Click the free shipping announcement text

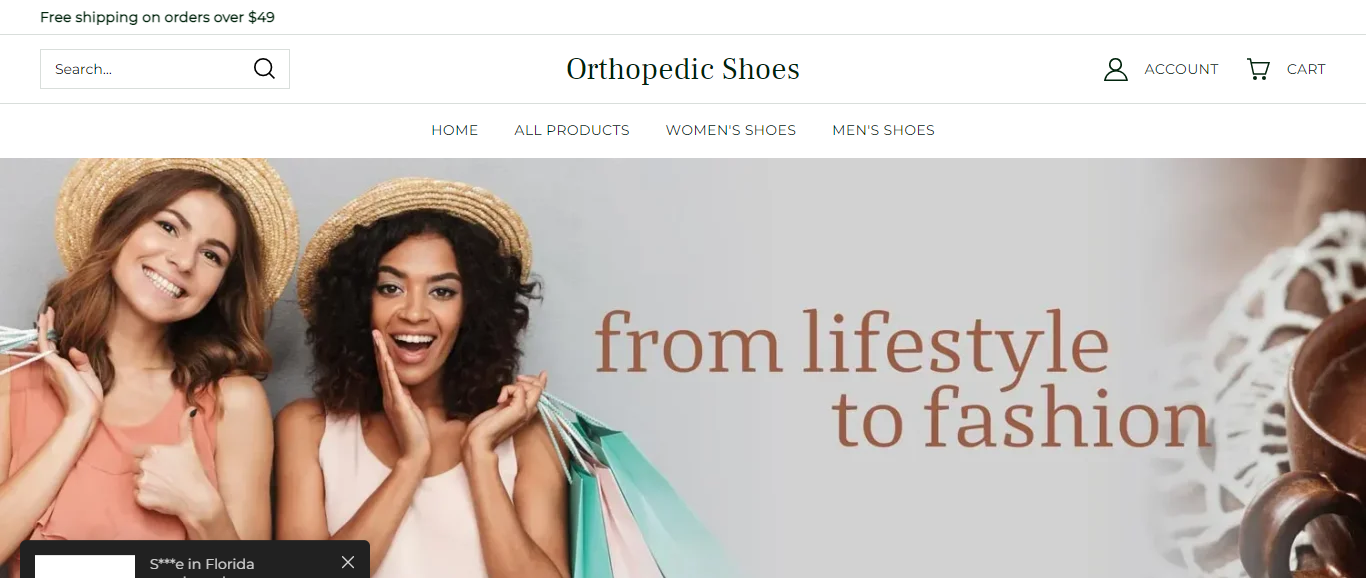(157, 17)
